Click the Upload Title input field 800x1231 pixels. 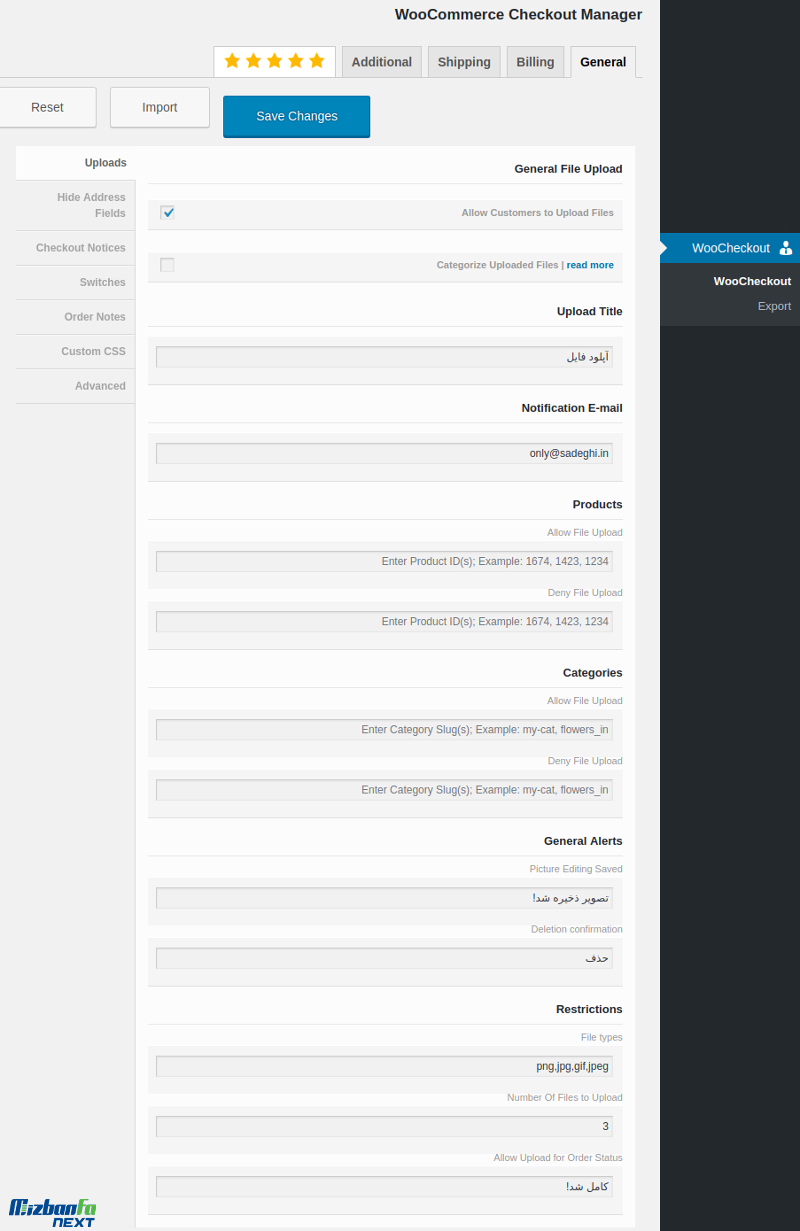384,357
